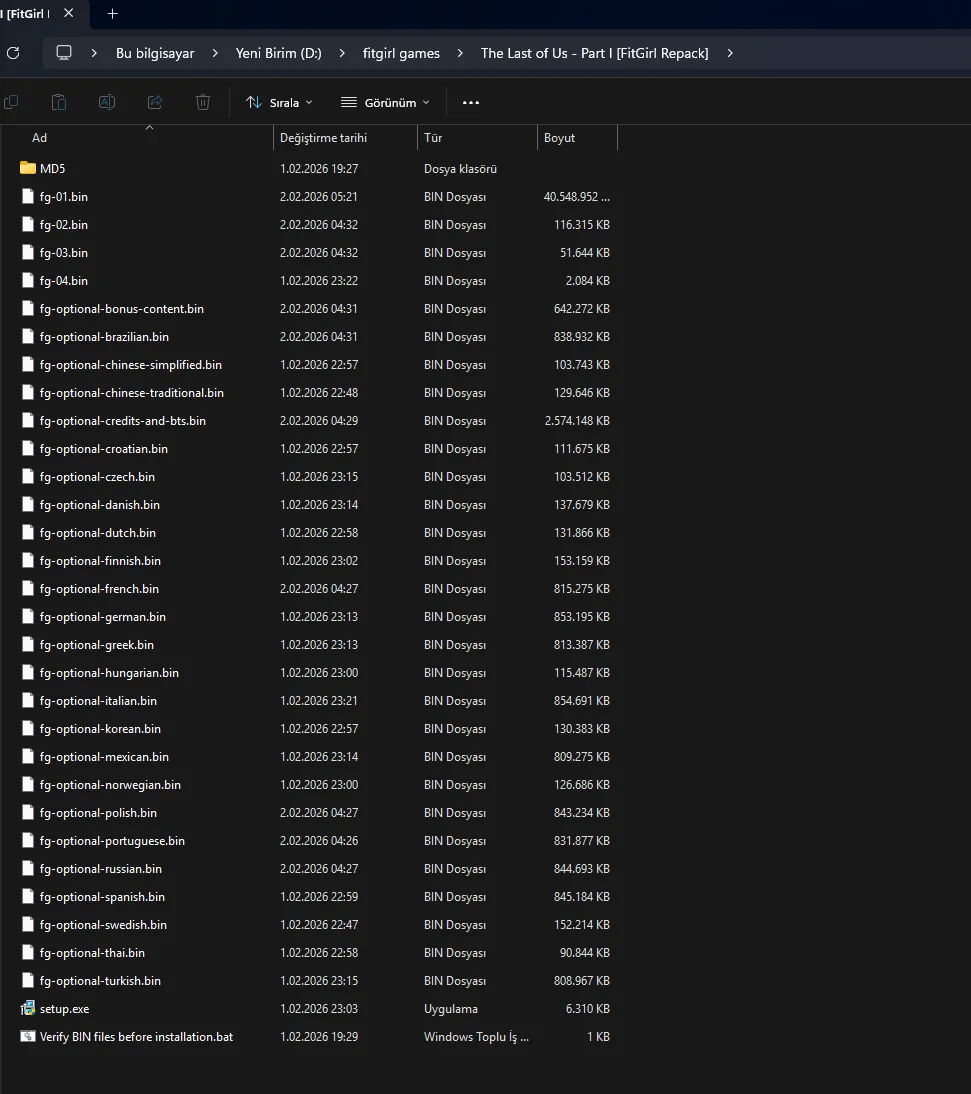
Task: Open the Görünüm view dropdown
Action: pyautogui.click(x=385, y=103)
